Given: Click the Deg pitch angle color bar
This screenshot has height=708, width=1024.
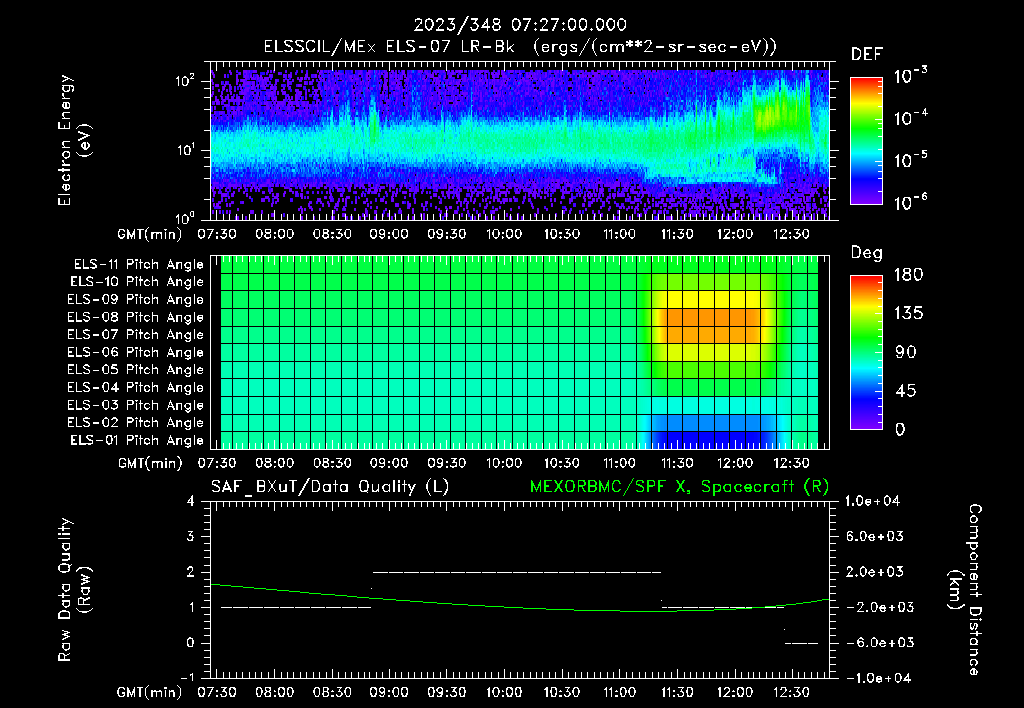Looking at the screenshot, I should [x=867, y=353].
